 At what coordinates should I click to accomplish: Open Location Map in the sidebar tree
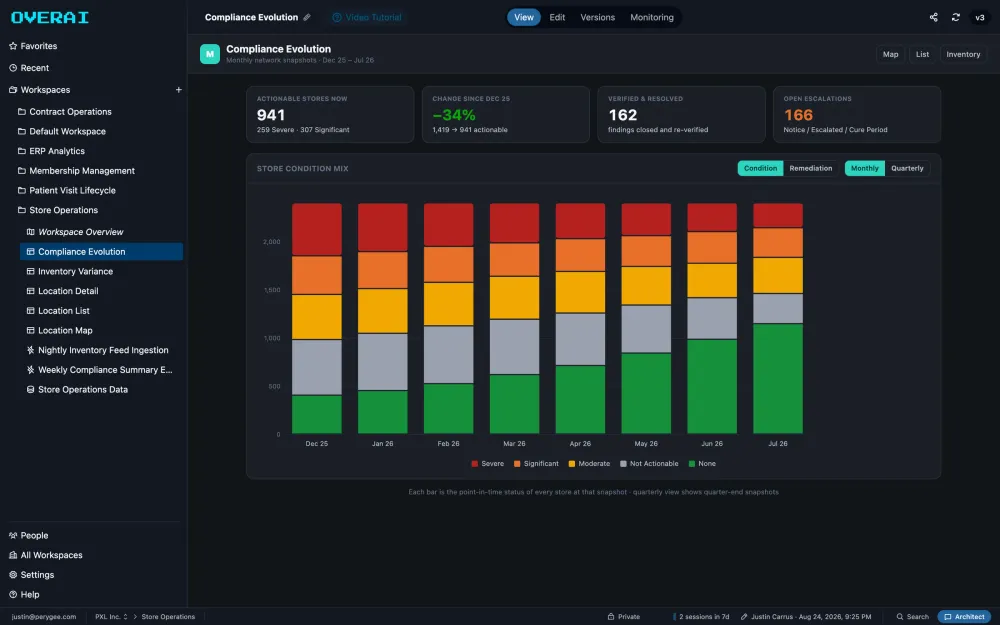[x=65, y=330]
